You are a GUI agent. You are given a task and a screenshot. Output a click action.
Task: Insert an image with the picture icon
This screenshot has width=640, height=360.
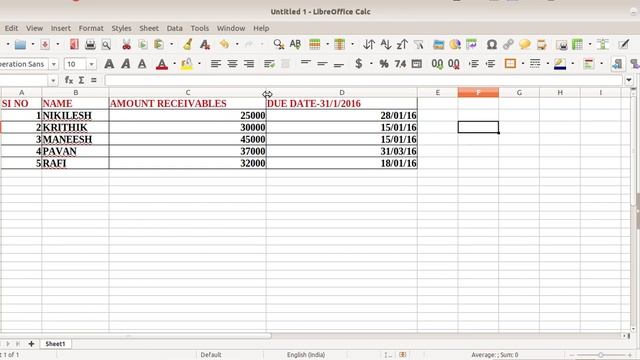click(439, 44)
